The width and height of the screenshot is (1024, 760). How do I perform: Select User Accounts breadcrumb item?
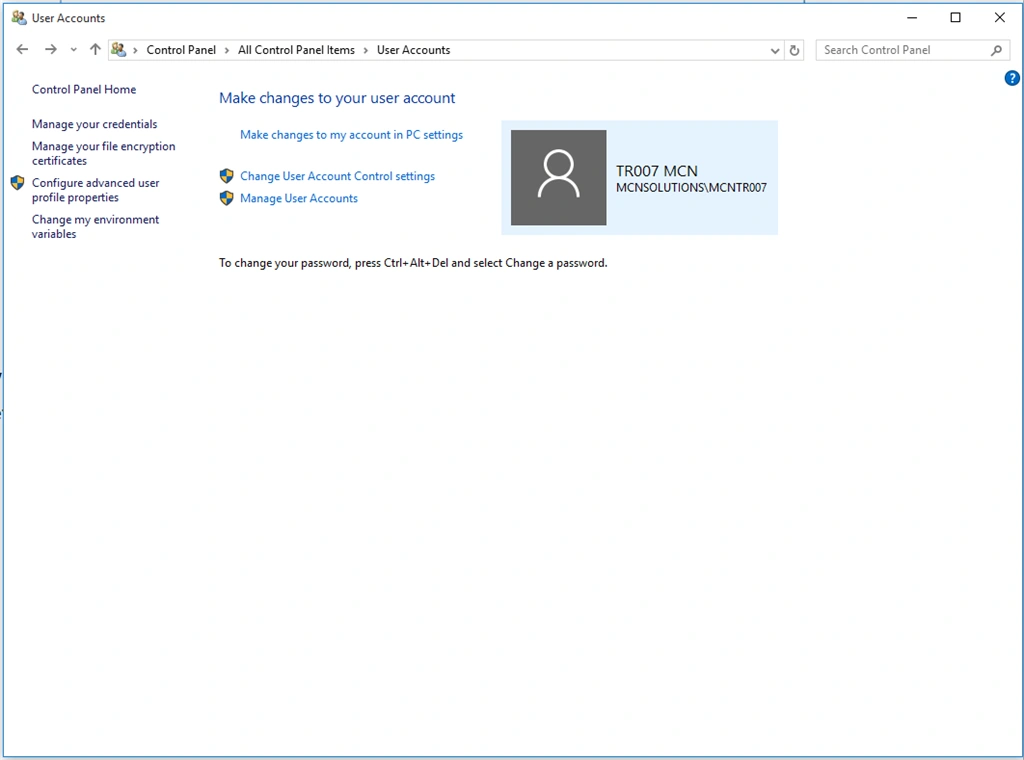tap(413, 50)
